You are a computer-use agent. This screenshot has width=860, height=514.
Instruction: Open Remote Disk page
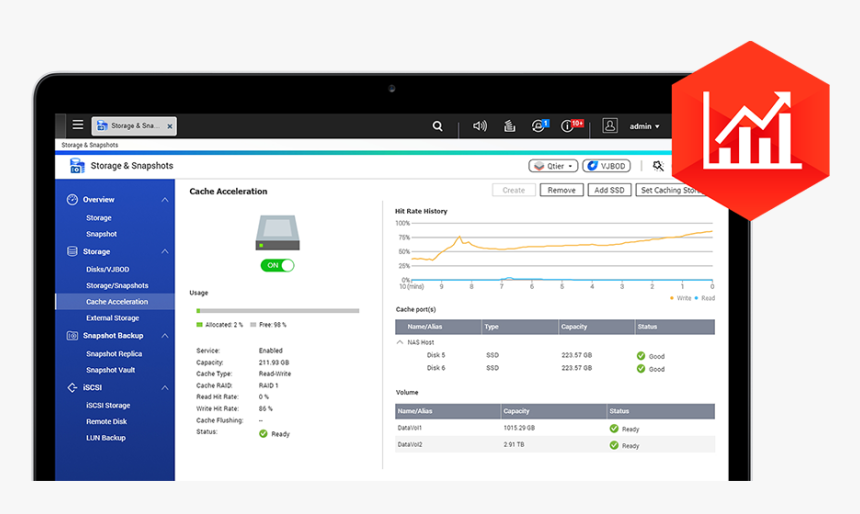pyautogui.click(x=106, y=421)
